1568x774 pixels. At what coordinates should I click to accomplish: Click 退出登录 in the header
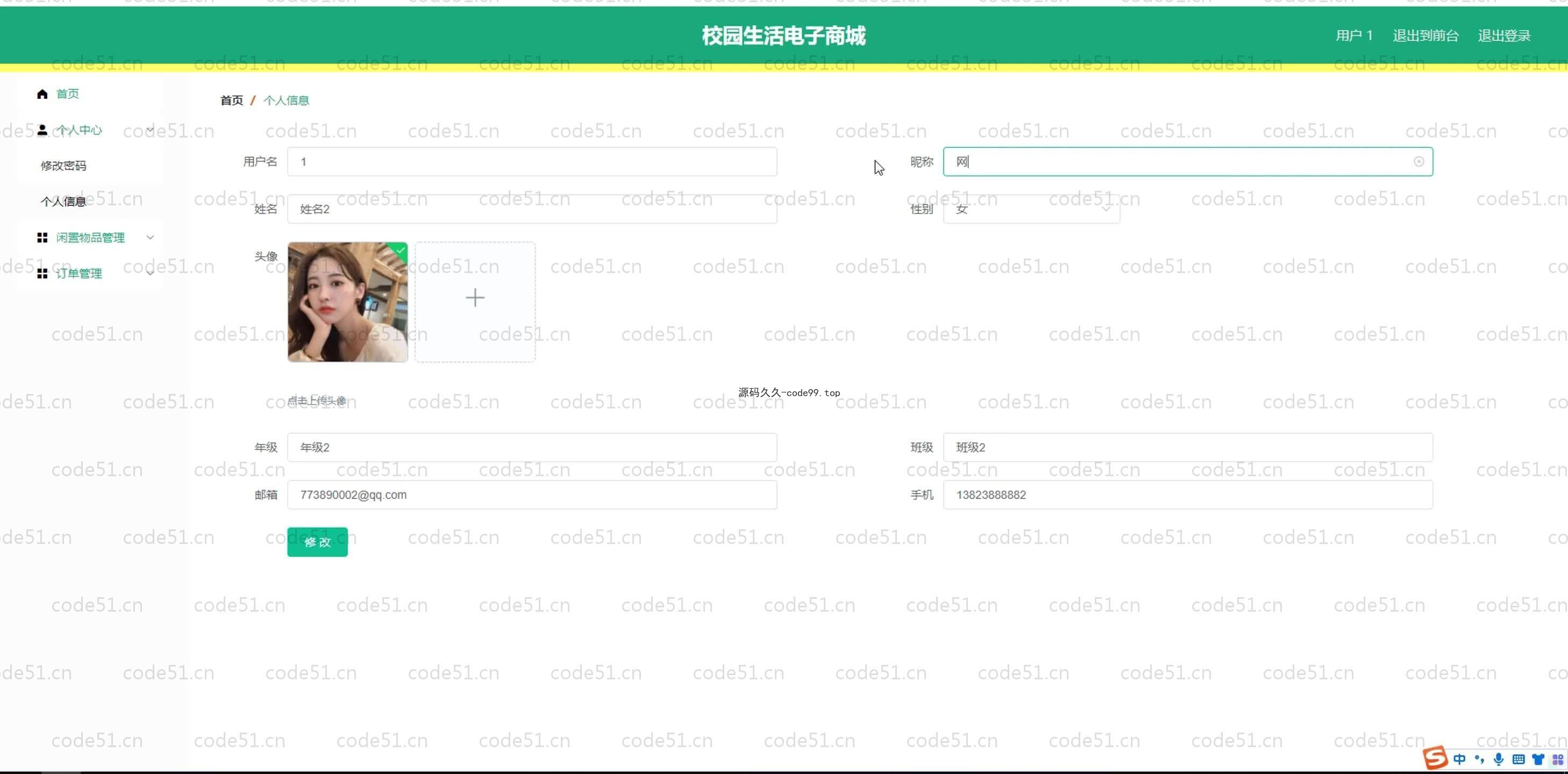pos(1503,35)
